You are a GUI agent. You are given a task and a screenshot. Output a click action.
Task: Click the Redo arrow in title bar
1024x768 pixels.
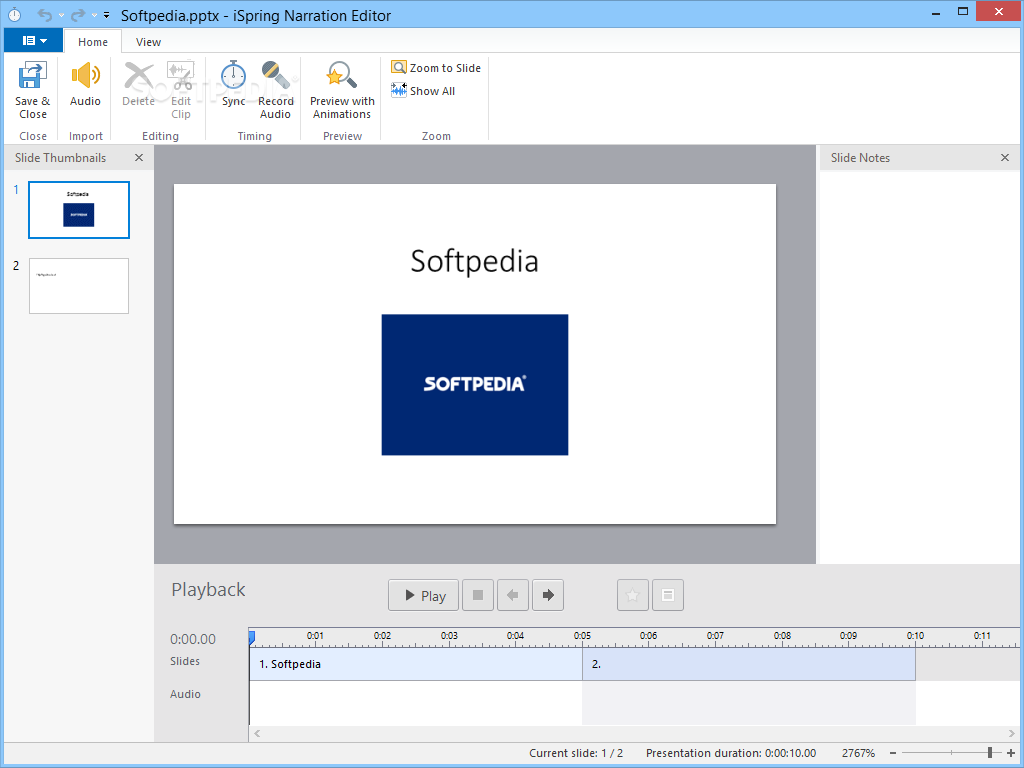point(78,14)
